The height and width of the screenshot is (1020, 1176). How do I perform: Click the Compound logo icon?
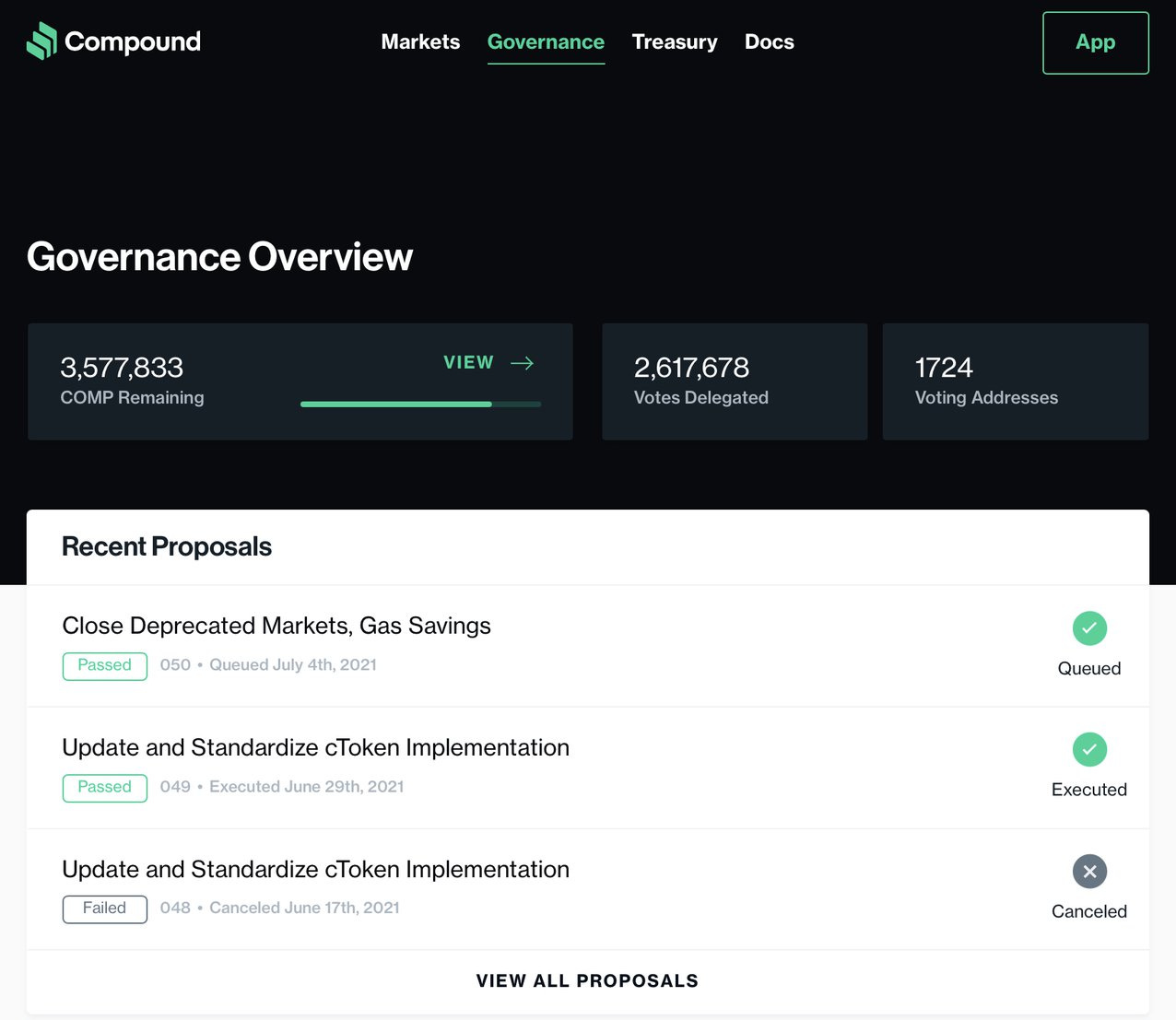pyautogui.click(x=42, y=41)
